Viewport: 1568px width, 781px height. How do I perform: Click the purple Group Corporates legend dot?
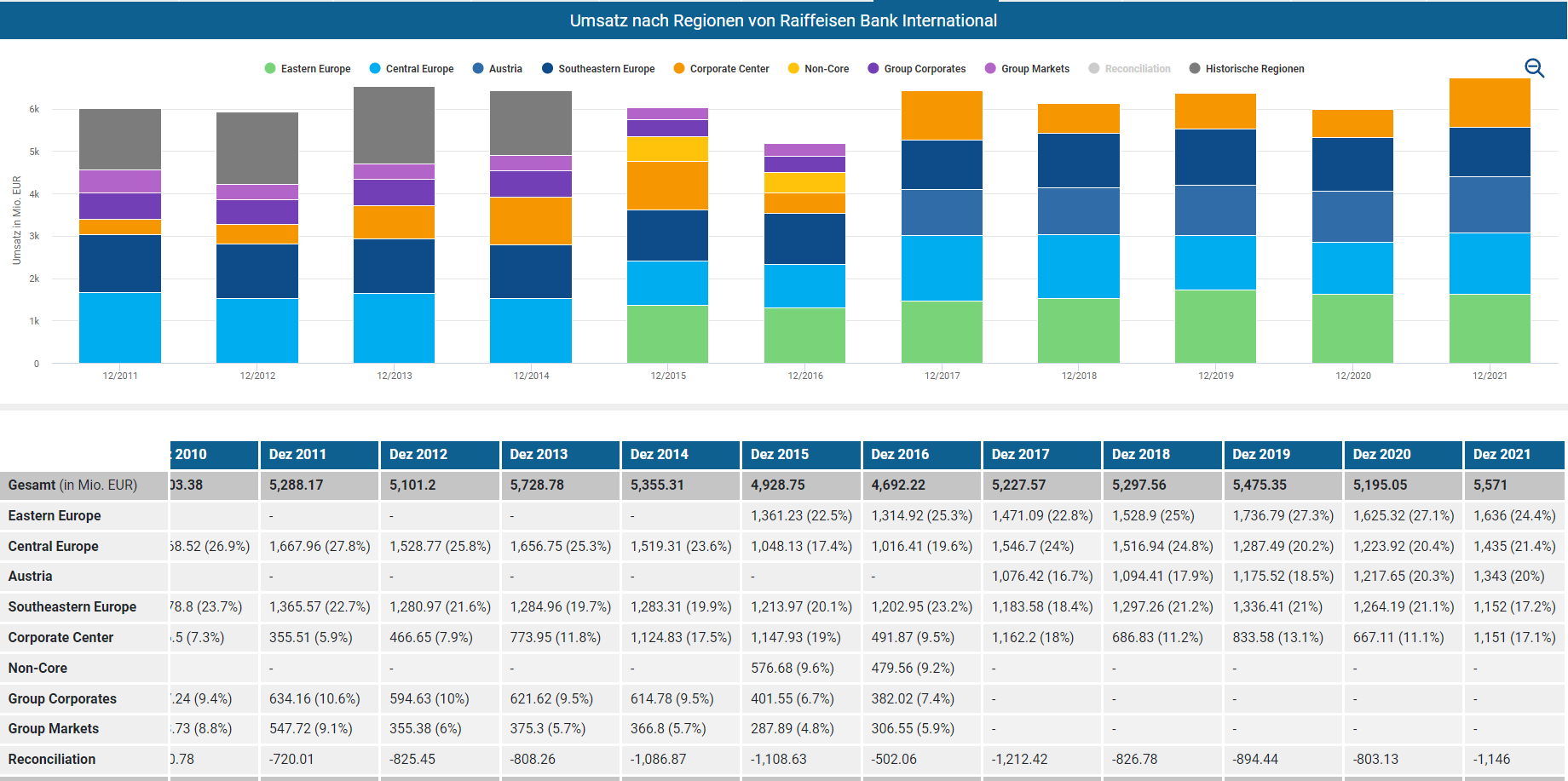click(873, 69)
